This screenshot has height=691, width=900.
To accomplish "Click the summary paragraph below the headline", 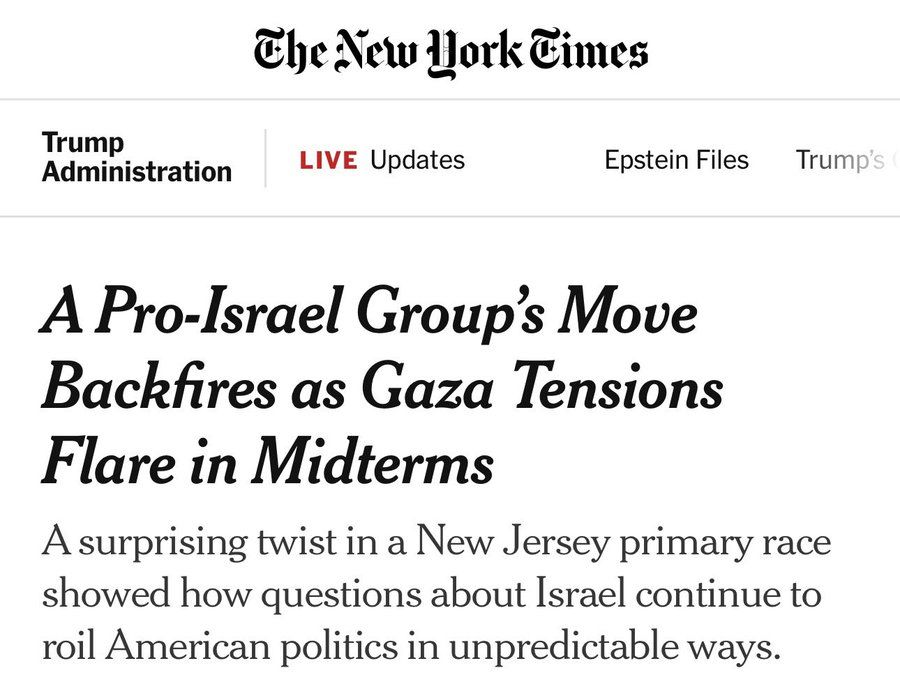I will (x=436, y=595).
